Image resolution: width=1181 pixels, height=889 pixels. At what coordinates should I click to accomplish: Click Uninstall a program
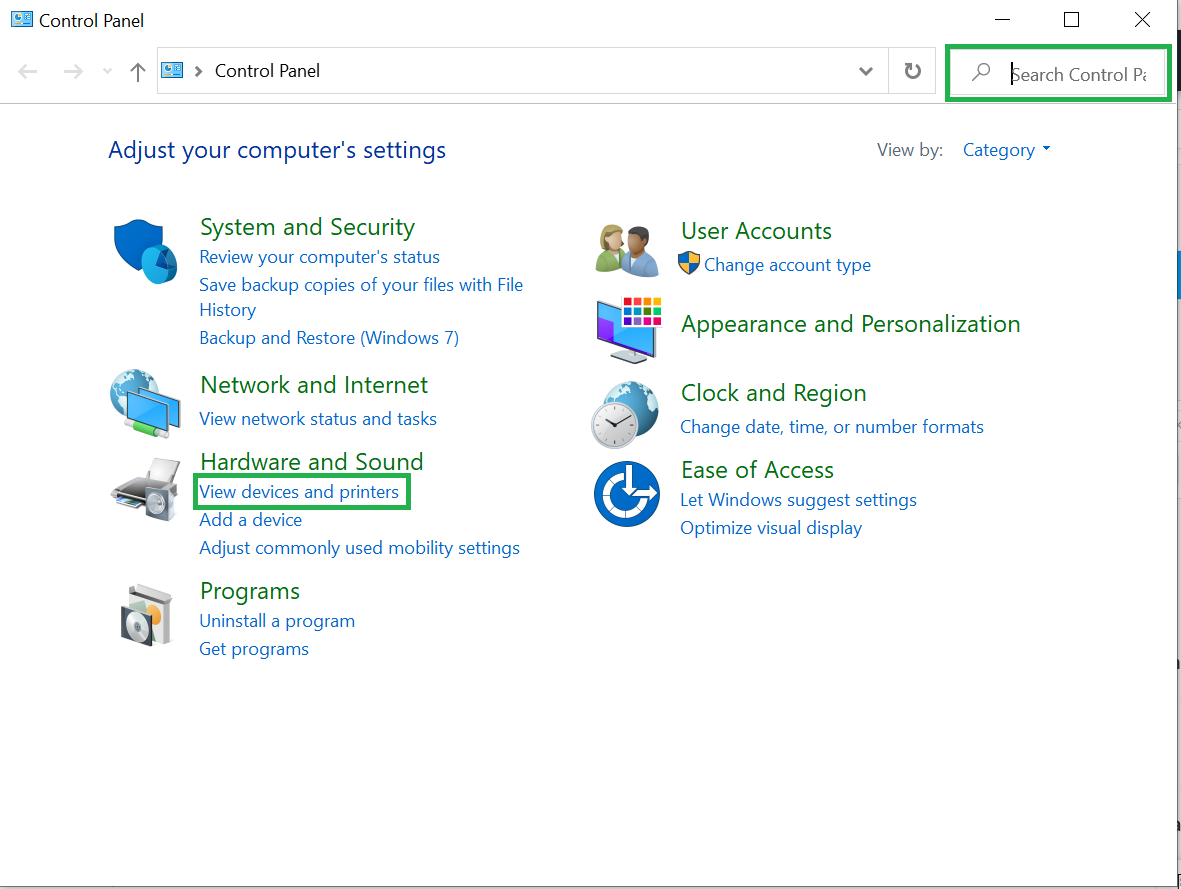click(x=277, y=621)
